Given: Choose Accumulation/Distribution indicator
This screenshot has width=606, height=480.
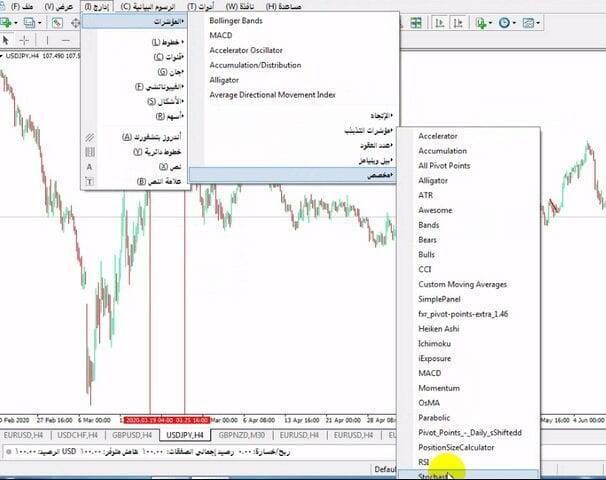Looking at the screenshot, I should (x=255, y=65).
